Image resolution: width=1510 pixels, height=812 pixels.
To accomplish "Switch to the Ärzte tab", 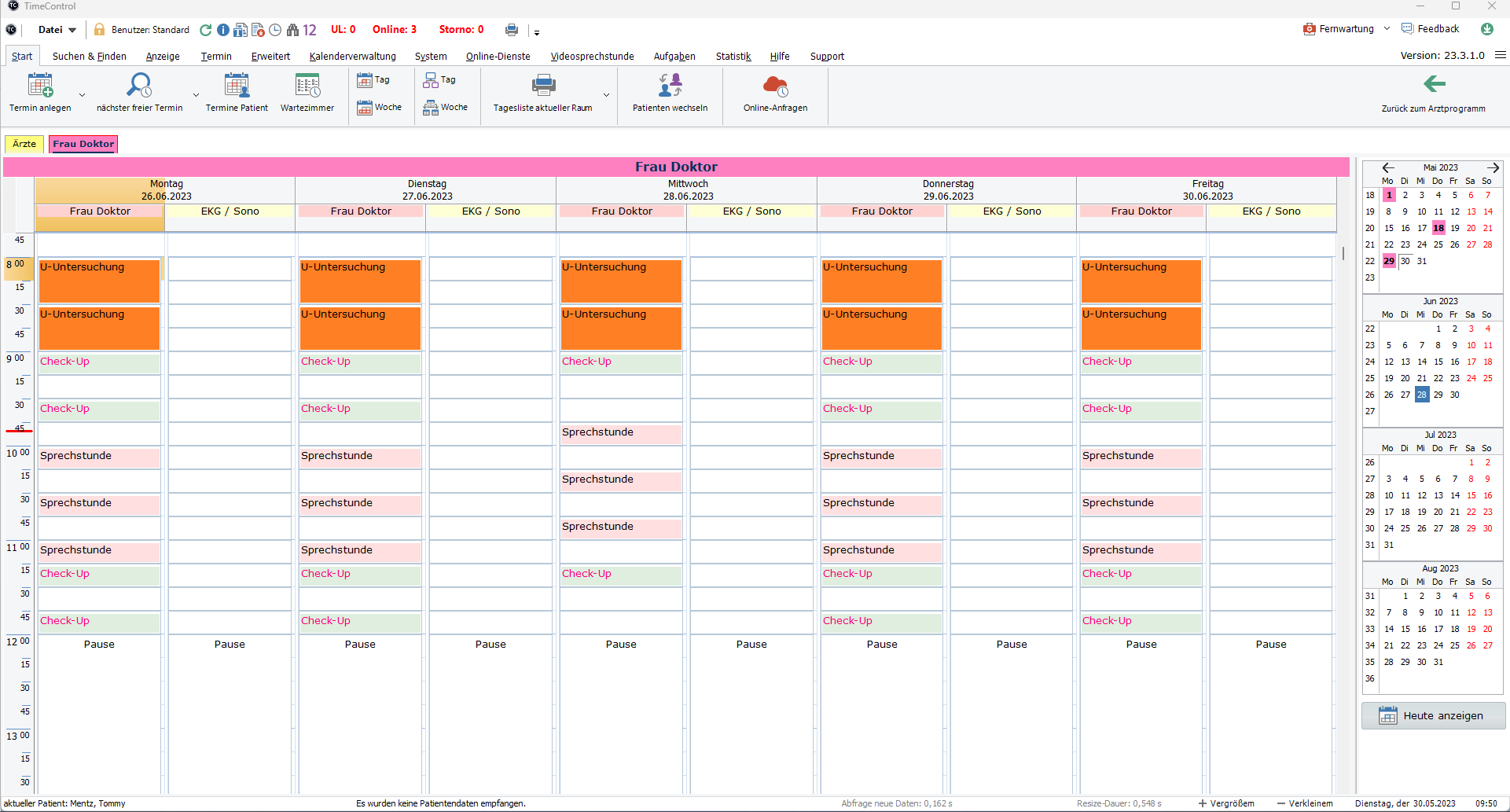I will tap(24, 144).
